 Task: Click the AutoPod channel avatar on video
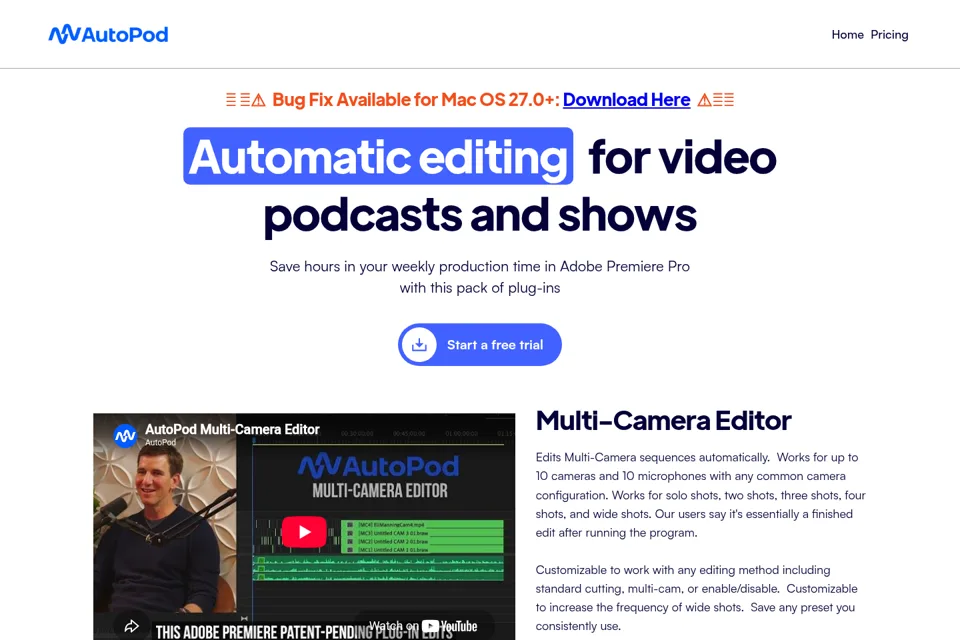point(126,436)
